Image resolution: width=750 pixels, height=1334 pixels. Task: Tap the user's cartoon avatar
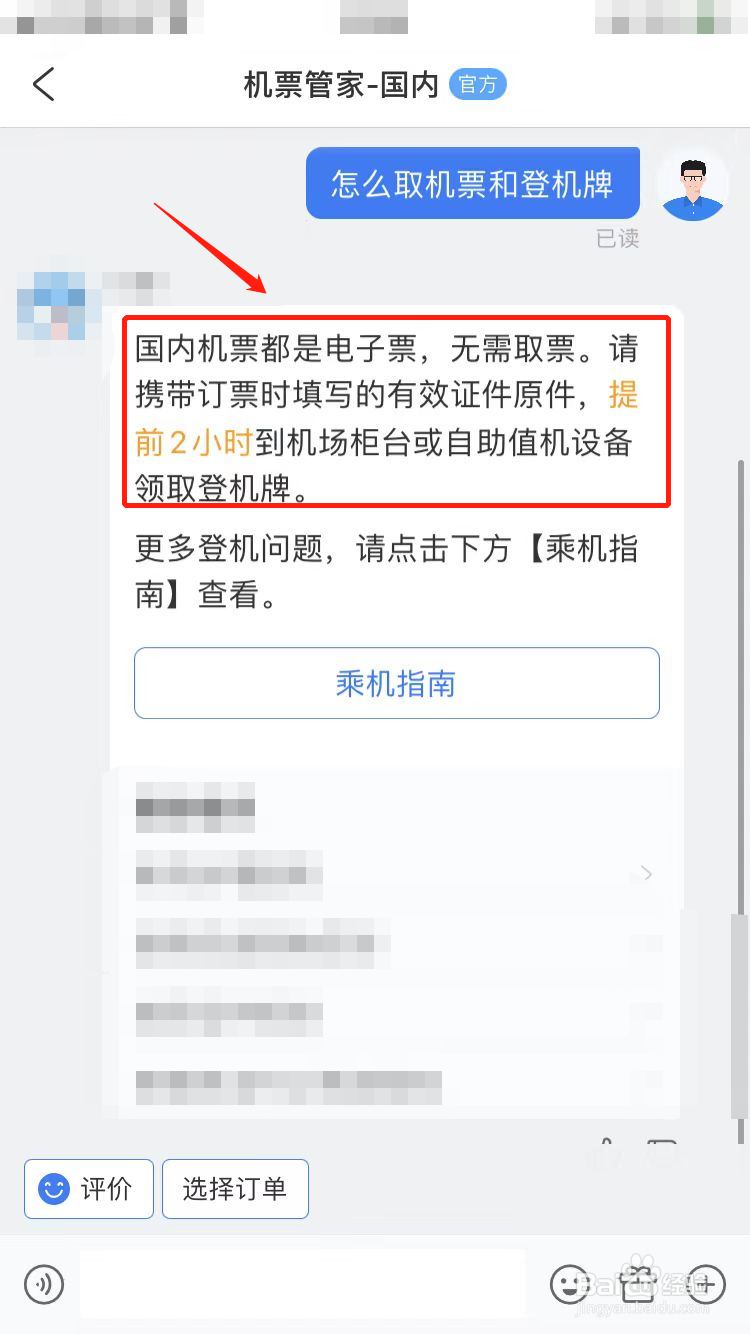(x=692, y=186)
